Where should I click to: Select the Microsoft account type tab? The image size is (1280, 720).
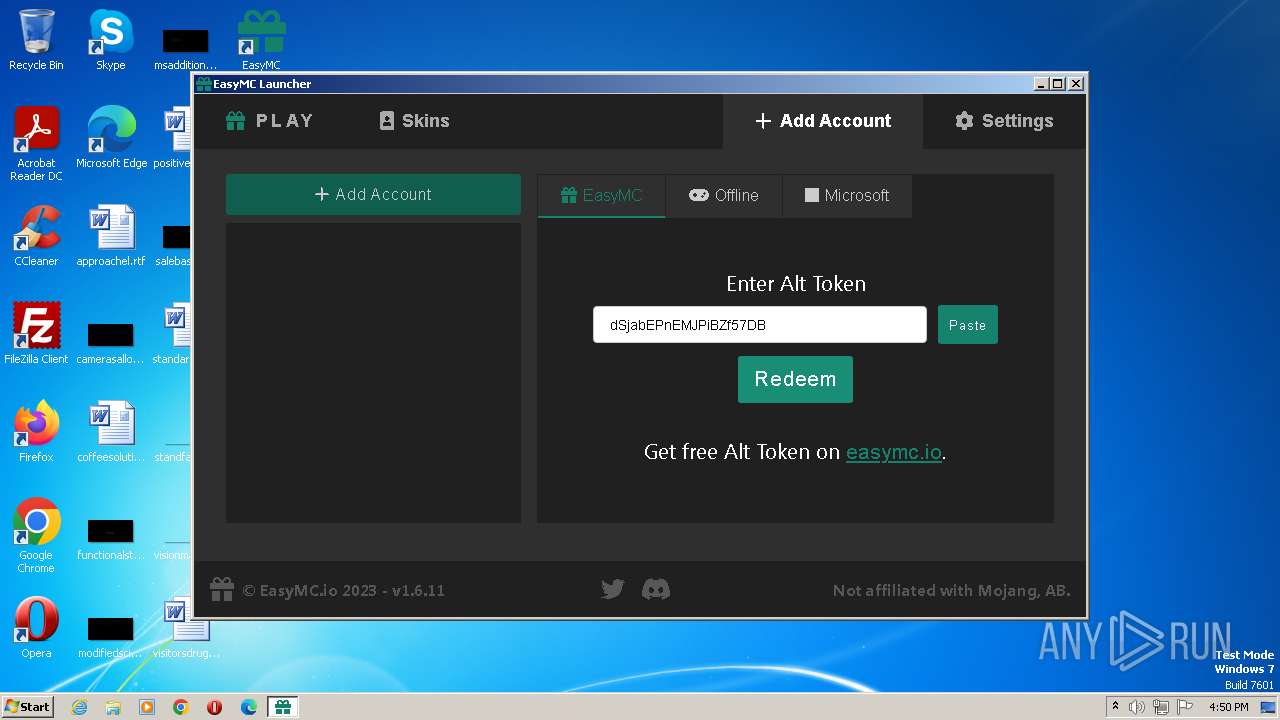(x=847, y=195)
